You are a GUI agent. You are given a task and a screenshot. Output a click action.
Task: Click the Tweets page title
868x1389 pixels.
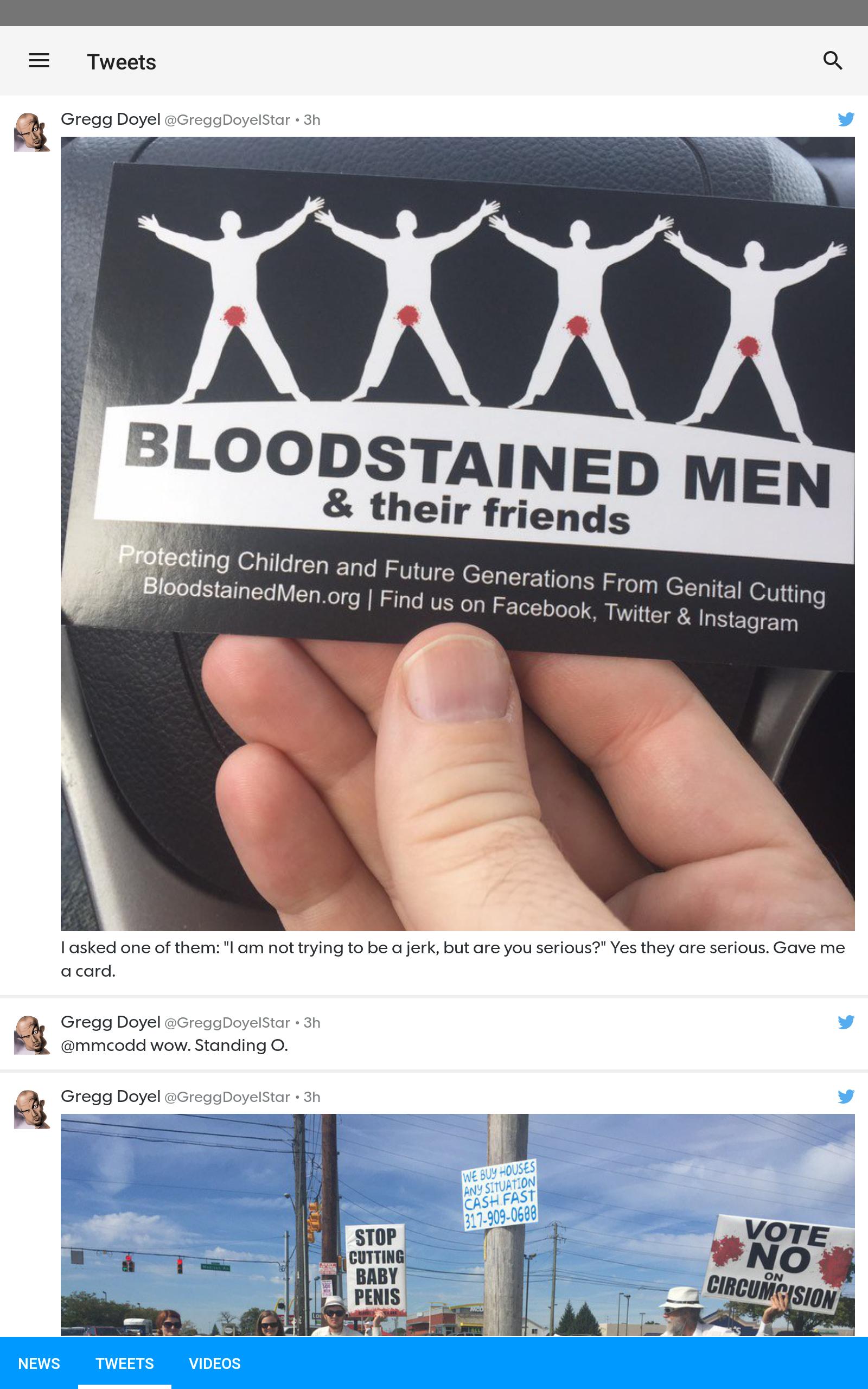coord(121,62)
